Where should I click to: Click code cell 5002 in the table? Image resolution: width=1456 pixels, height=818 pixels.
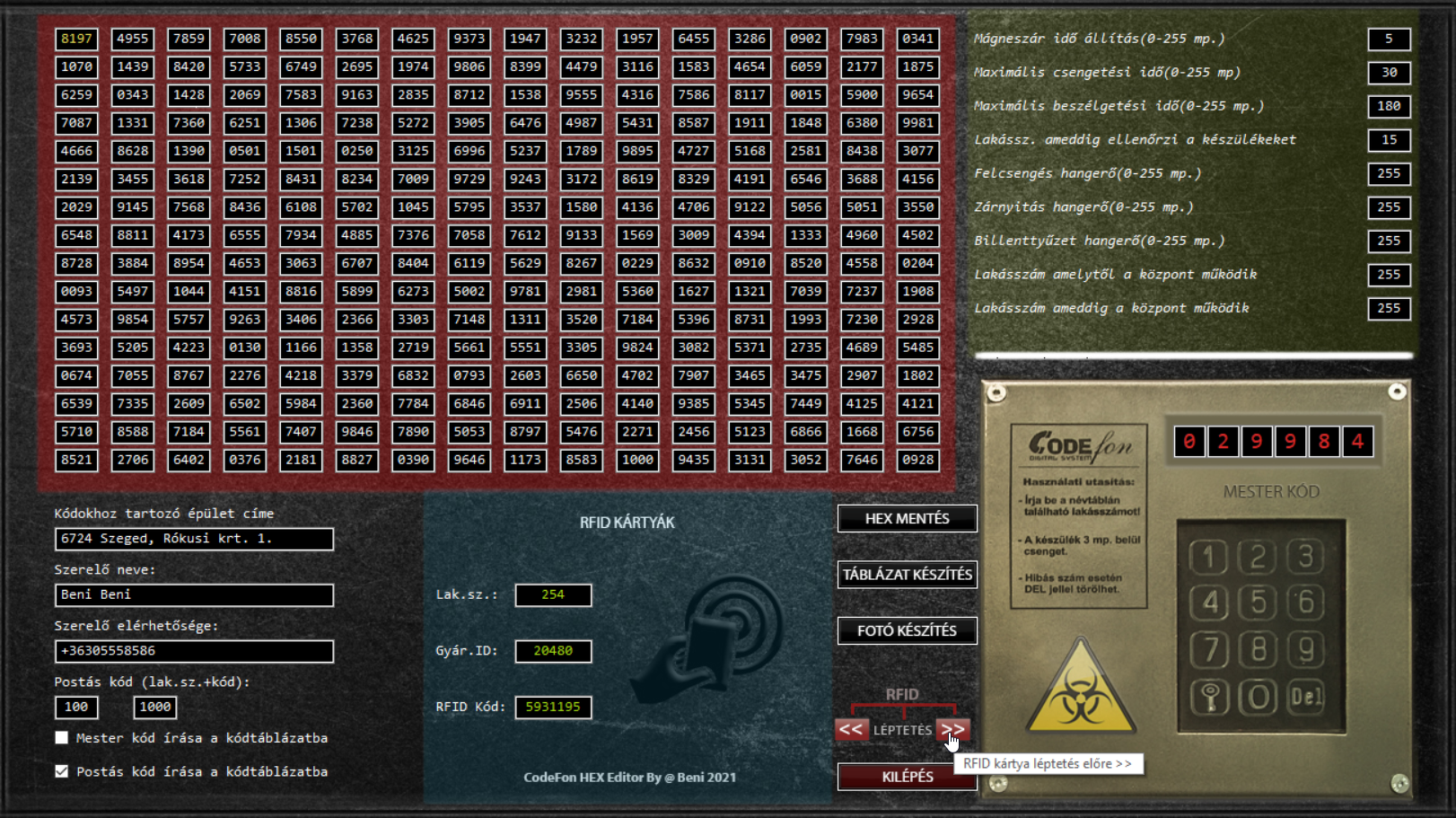click(469, 292)
